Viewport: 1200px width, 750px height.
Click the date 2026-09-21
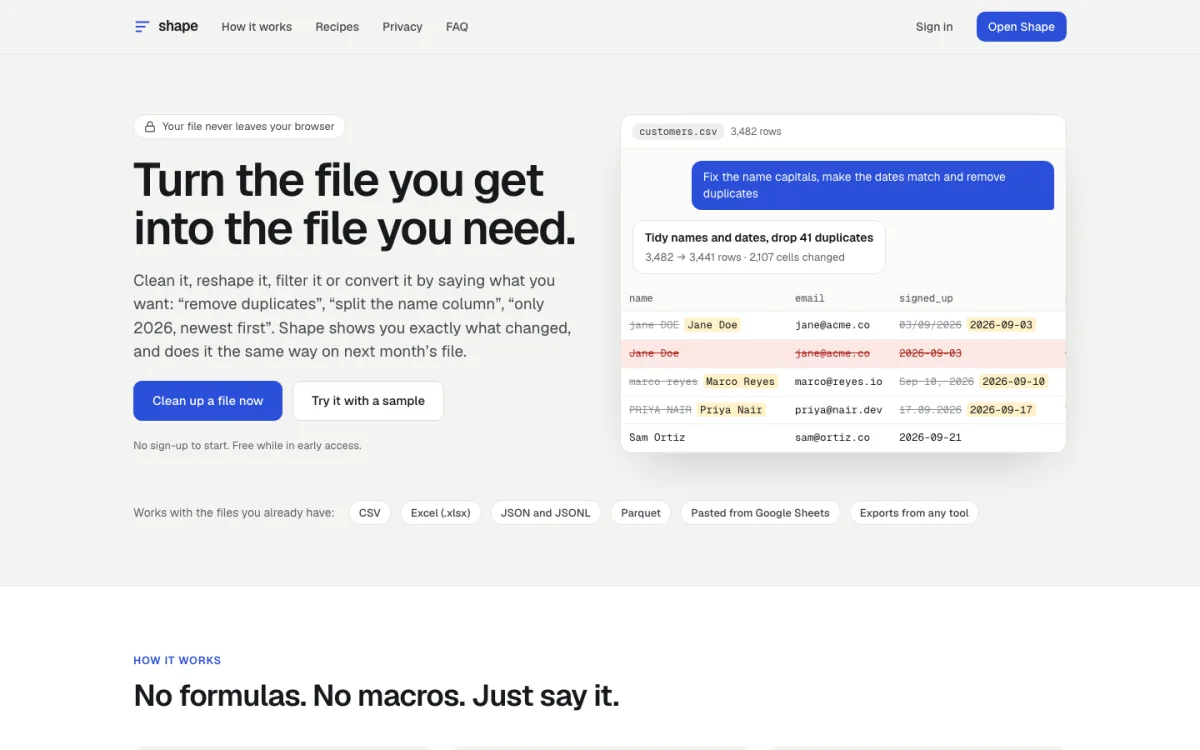coord(930,437)
